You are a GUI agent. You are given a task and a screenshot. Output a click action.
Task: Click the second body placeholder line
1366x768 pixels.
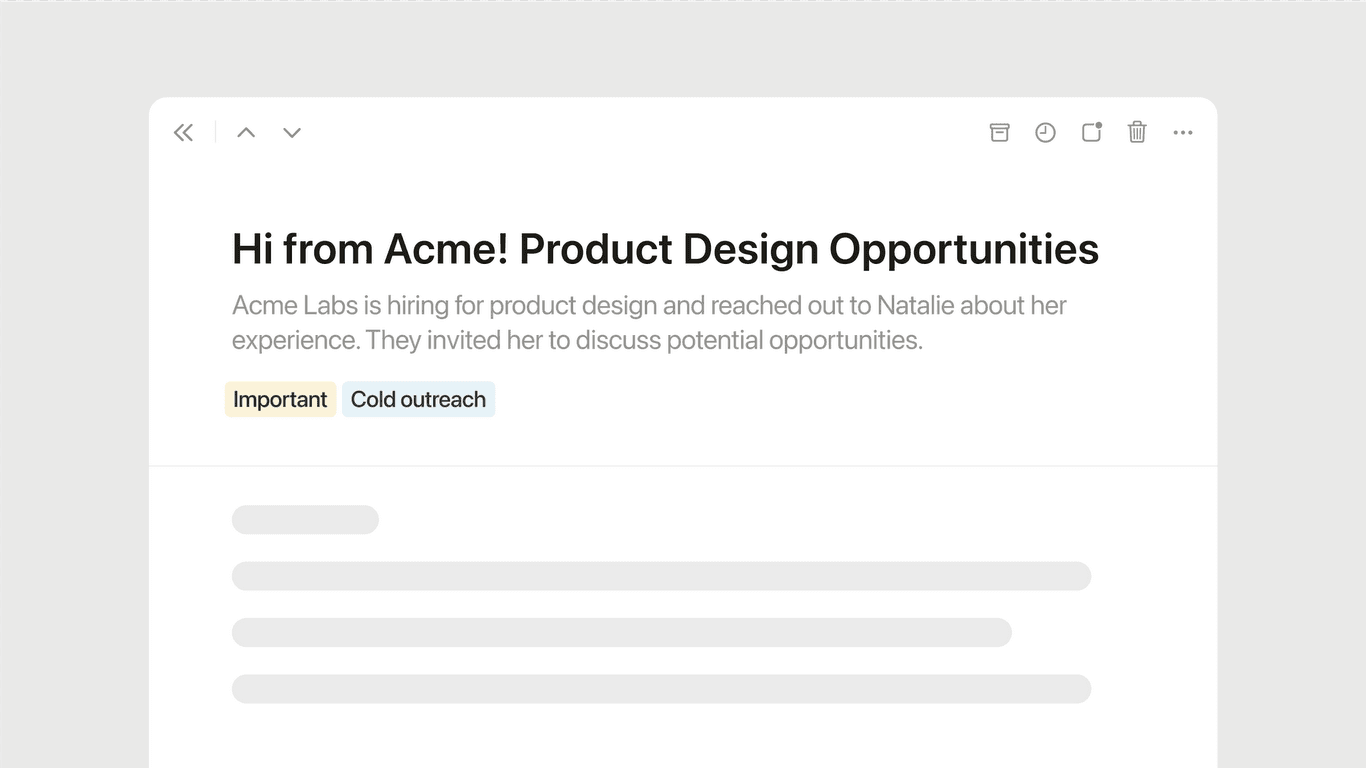(x=621, y=632)
